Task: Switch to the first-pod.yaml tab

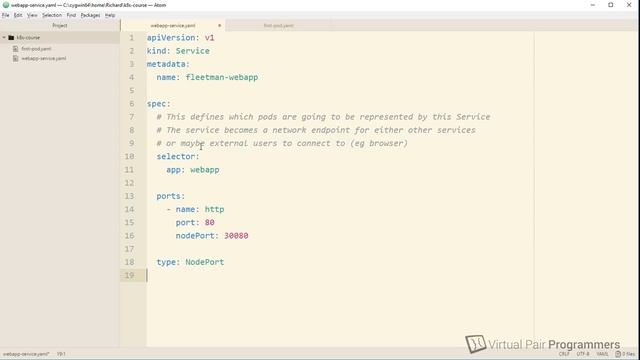Action: click(278, 25)
